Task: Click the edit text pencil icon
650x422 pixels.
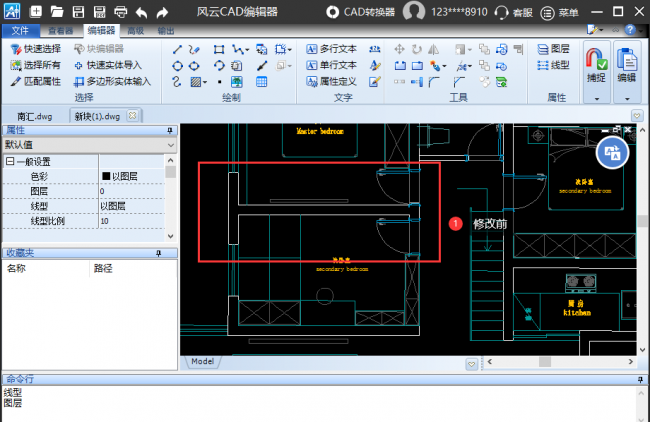Action: pyautogui.click(x=375, y=82)
